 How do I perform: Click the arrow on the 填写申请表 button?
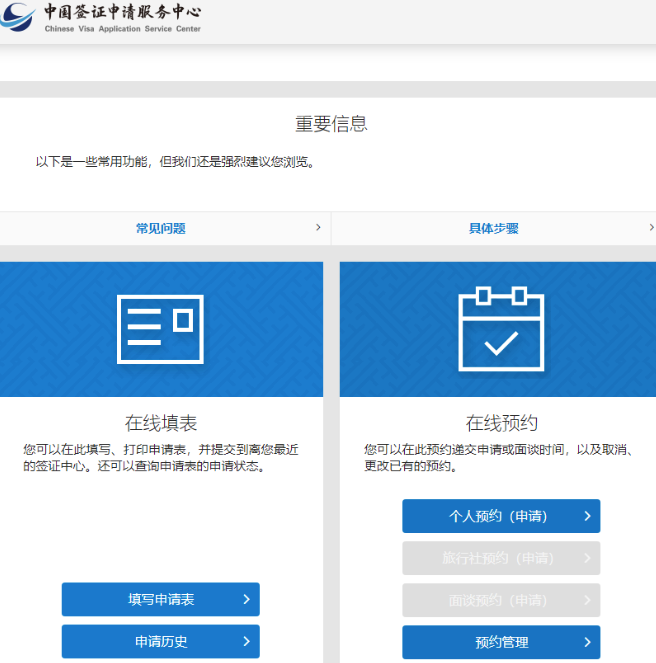click(x=246, y=600)
